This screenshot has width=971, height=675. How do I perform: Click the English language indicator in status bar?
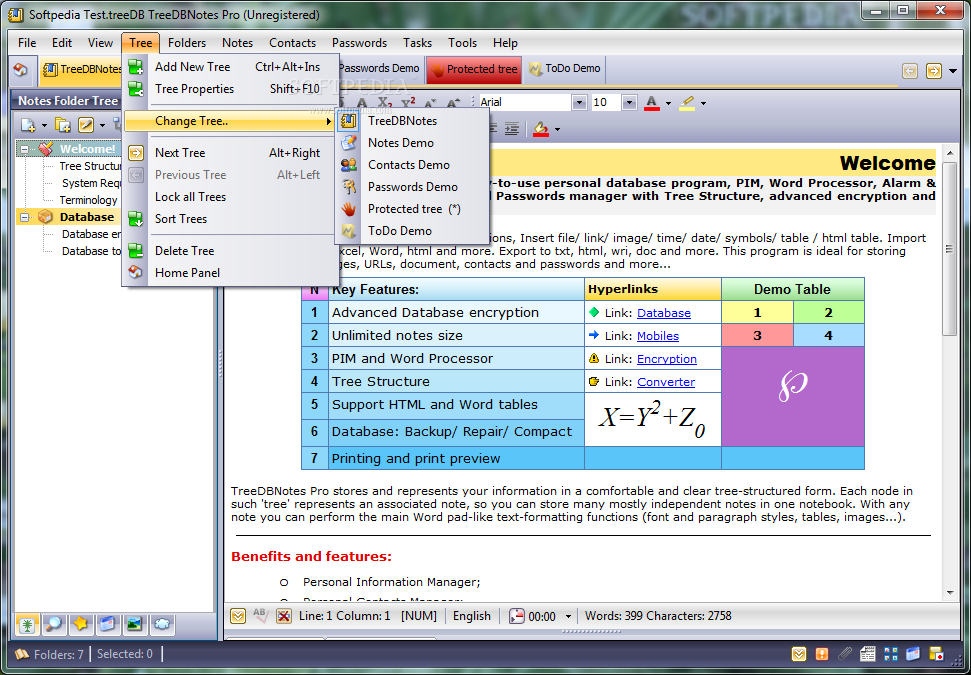(x=472, y=616)
